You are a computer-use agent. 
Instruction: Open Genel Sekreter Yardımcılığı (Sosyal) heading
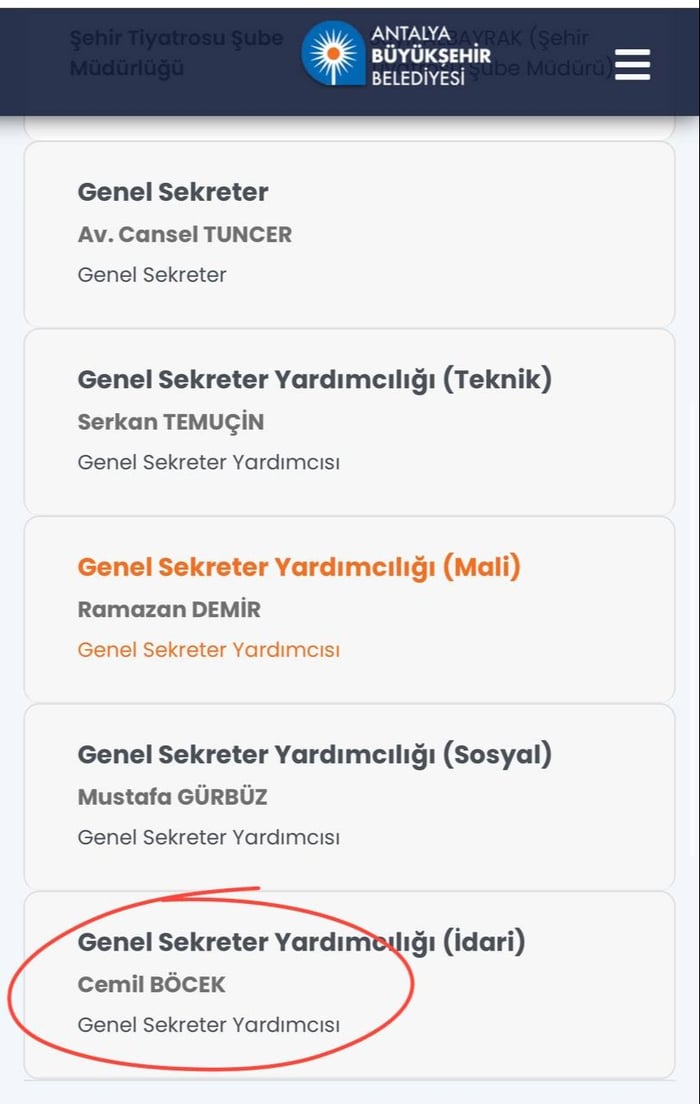pos(315,754)
